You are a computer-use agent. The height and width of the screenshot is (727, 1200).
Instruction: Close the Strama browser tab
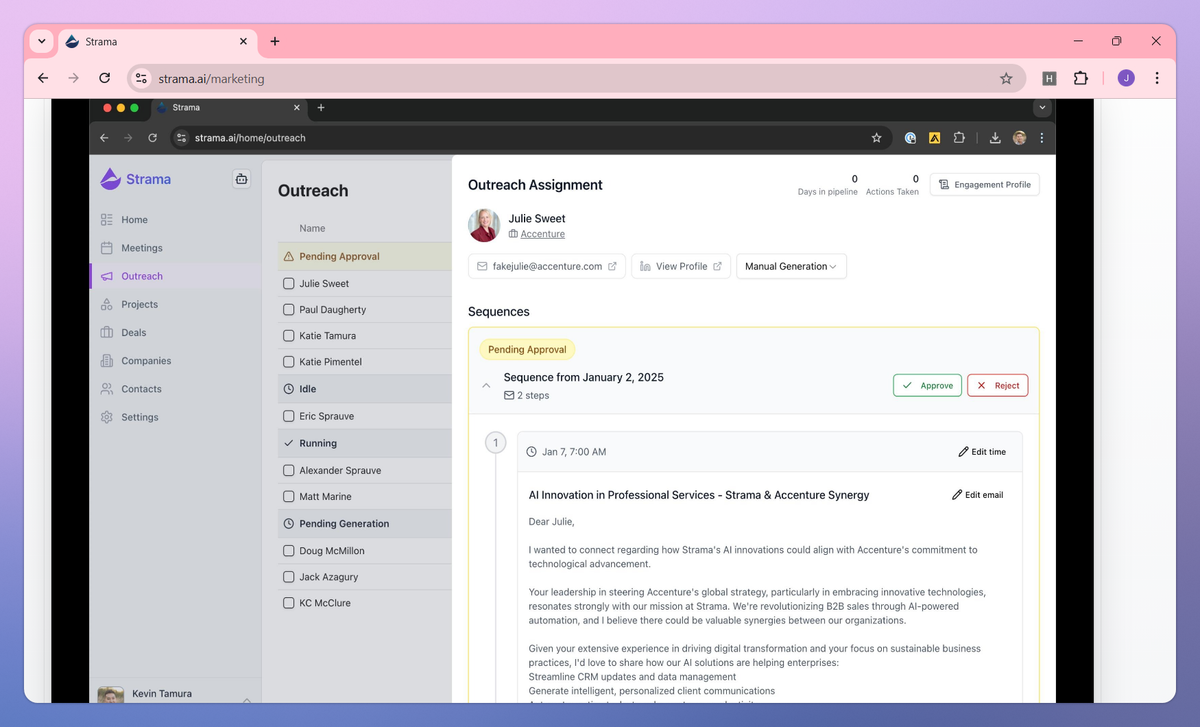[243, 42]
